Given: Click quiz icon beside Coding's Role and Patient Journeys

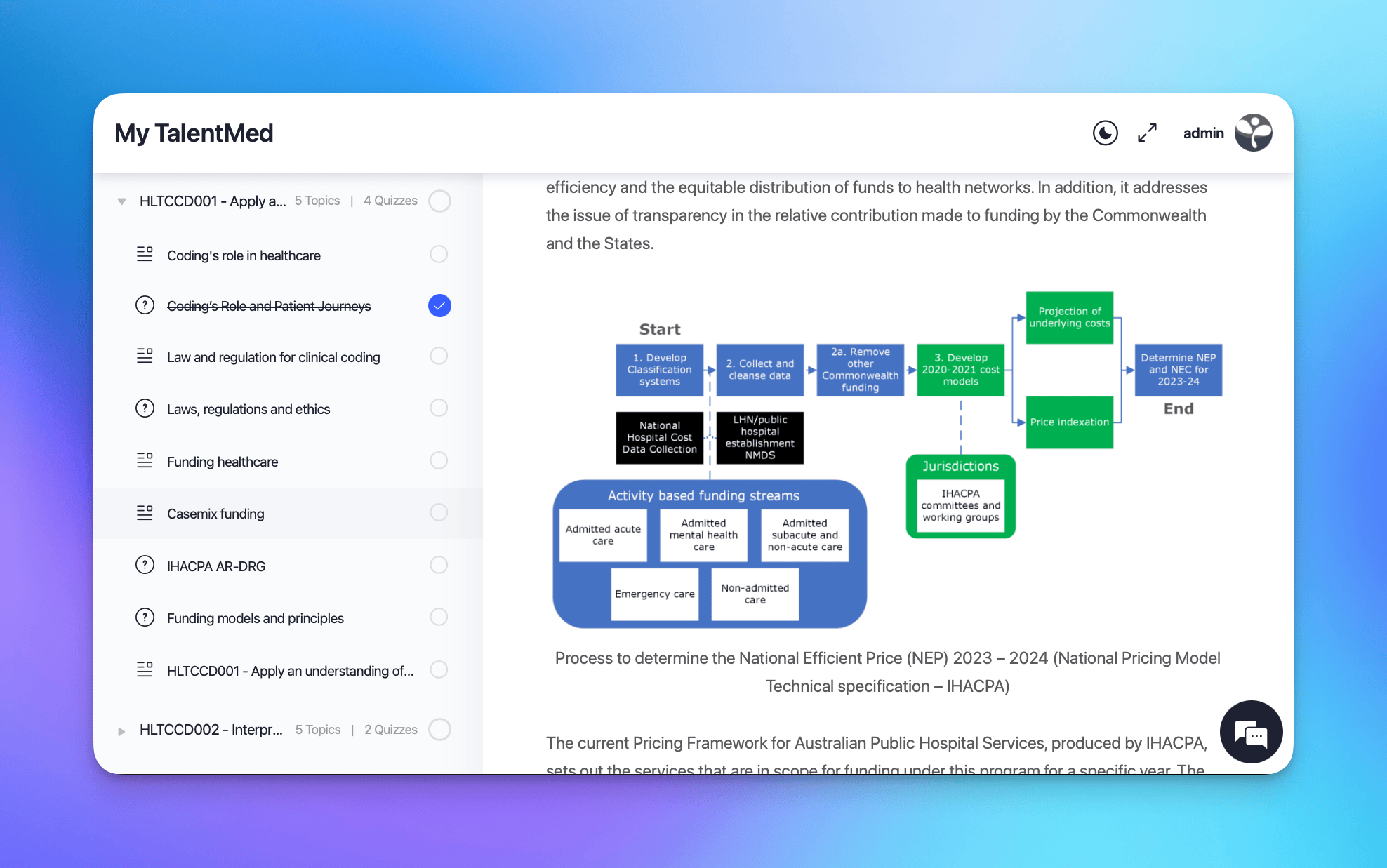Looking at the screenshot, I should (x=145, y=305).
